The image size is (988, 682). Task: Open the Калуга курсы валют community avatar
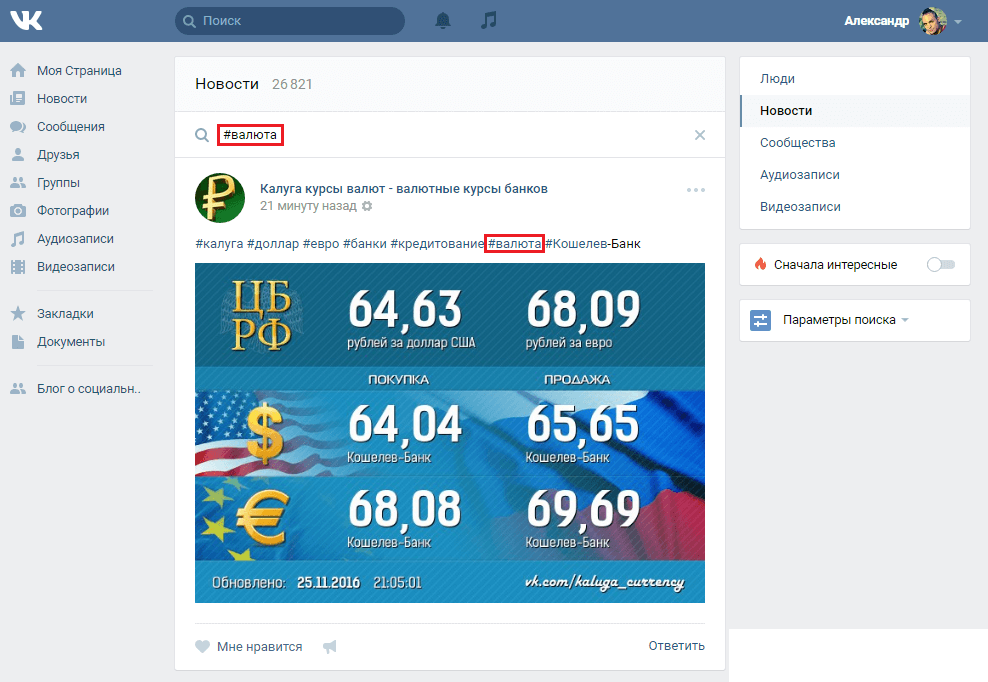point(220,198)
